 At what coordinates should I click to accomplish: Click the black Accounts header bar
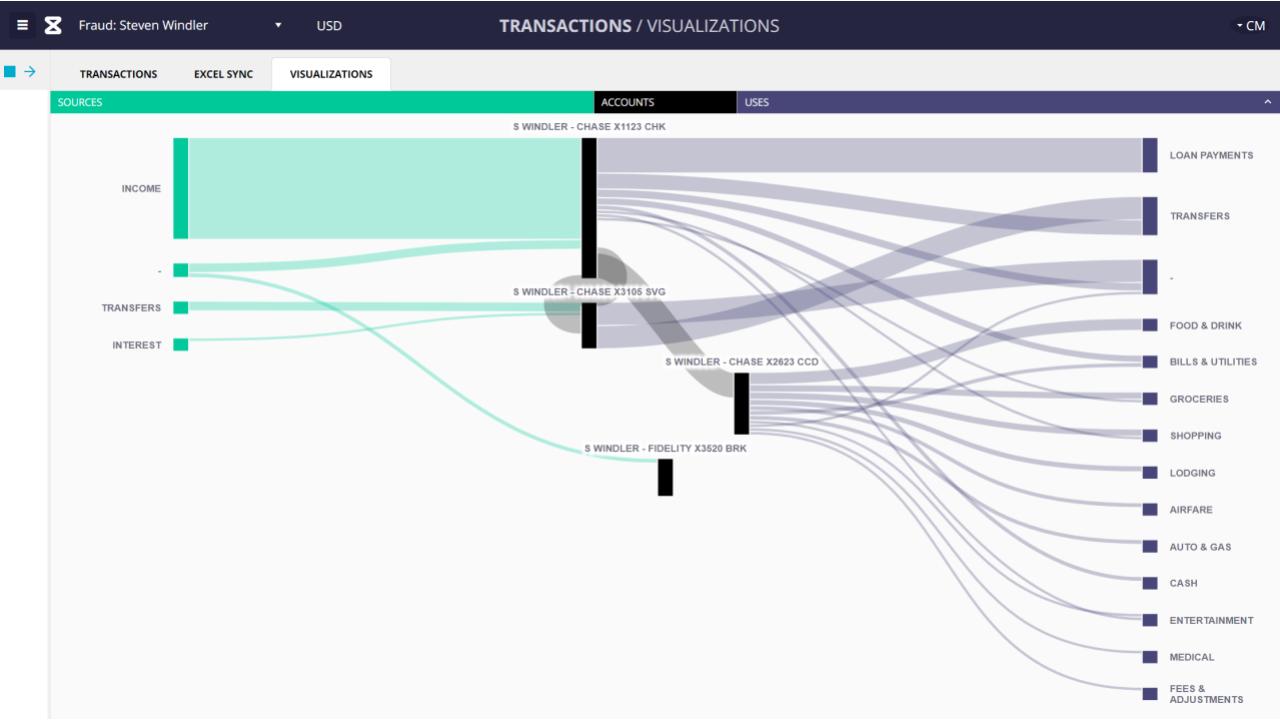tap(665, 102)
